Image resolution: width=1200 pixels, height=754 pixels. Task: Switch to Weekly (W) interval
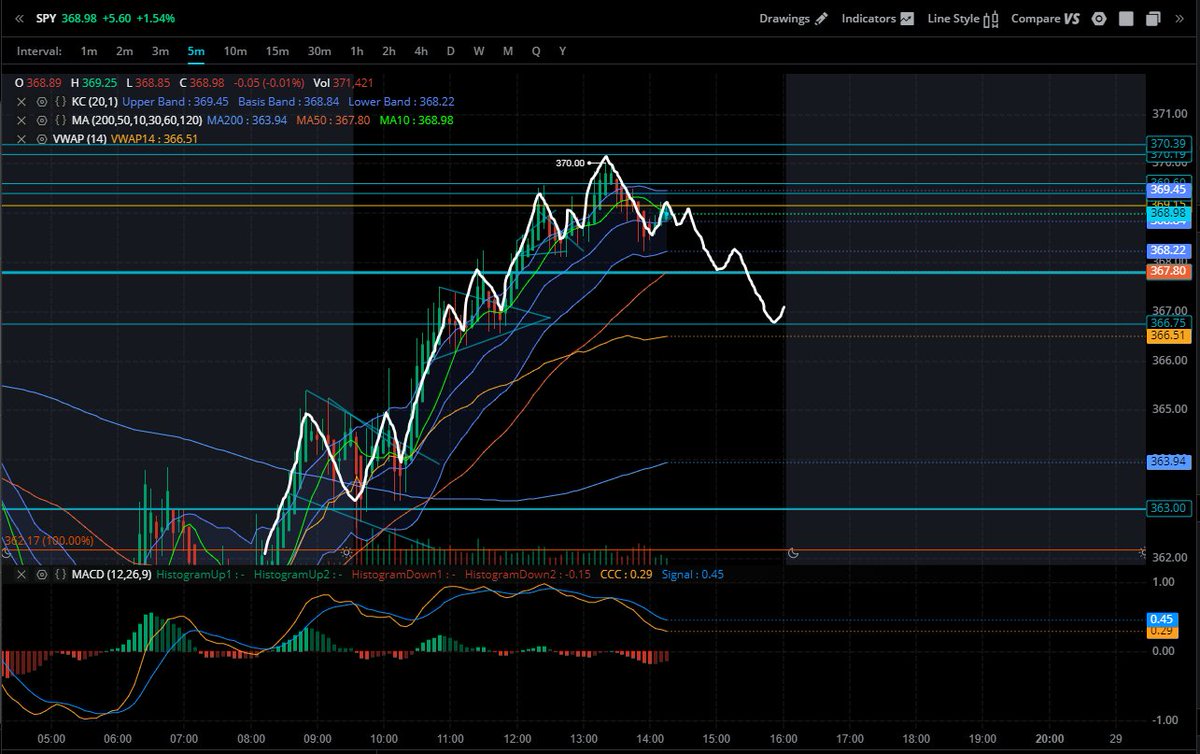pos(479,51)
